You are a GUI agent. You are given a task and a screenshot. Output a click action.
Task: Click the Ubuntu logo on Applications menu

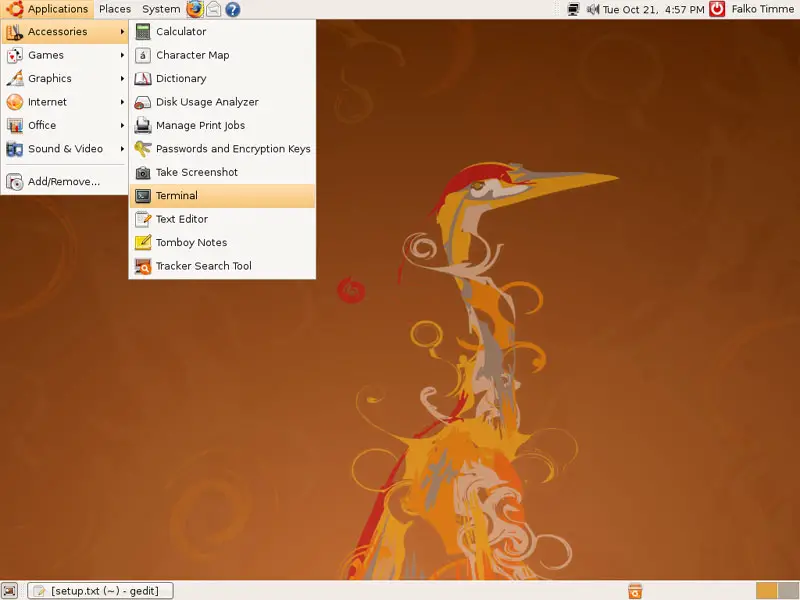click(14, 9)
